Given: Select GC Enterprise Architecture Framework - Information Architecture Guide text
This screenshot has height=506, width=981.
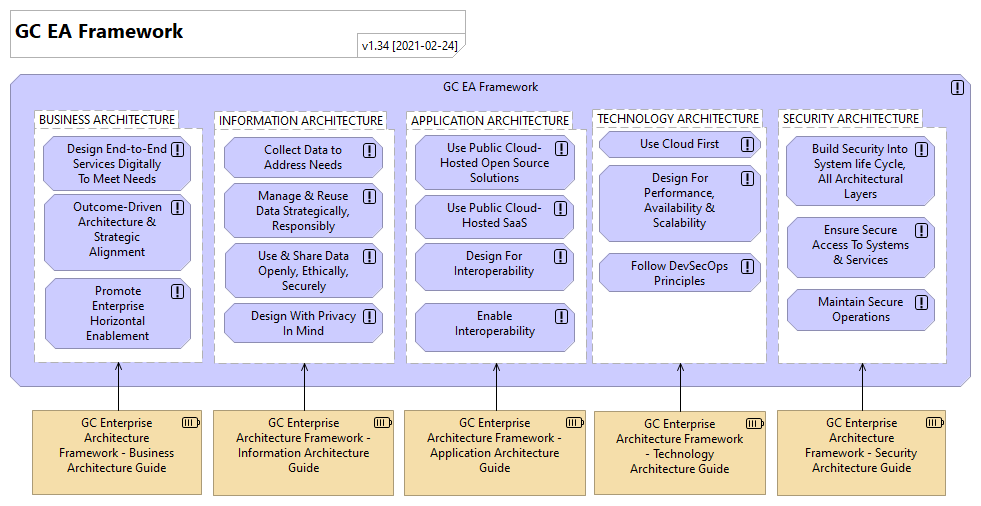Looking at the screenshot, I should (303, 445).
